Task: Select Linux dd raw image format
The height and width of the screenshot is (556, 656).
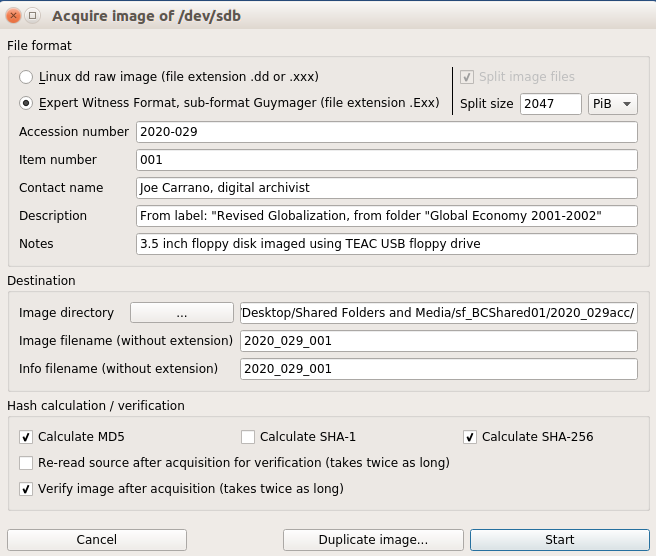Action: [26, 77]
